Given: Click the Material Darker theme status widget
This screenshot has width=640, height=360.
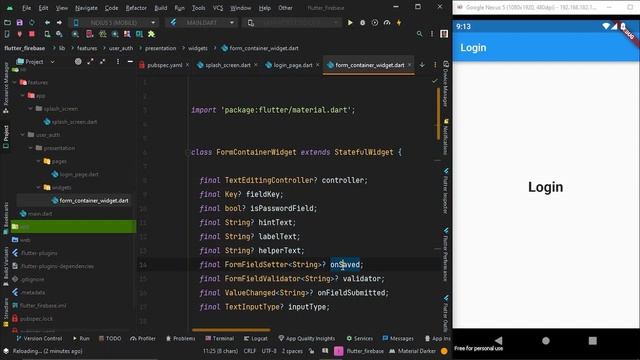Looking at the screenshot, I should [x=412, y=351].
